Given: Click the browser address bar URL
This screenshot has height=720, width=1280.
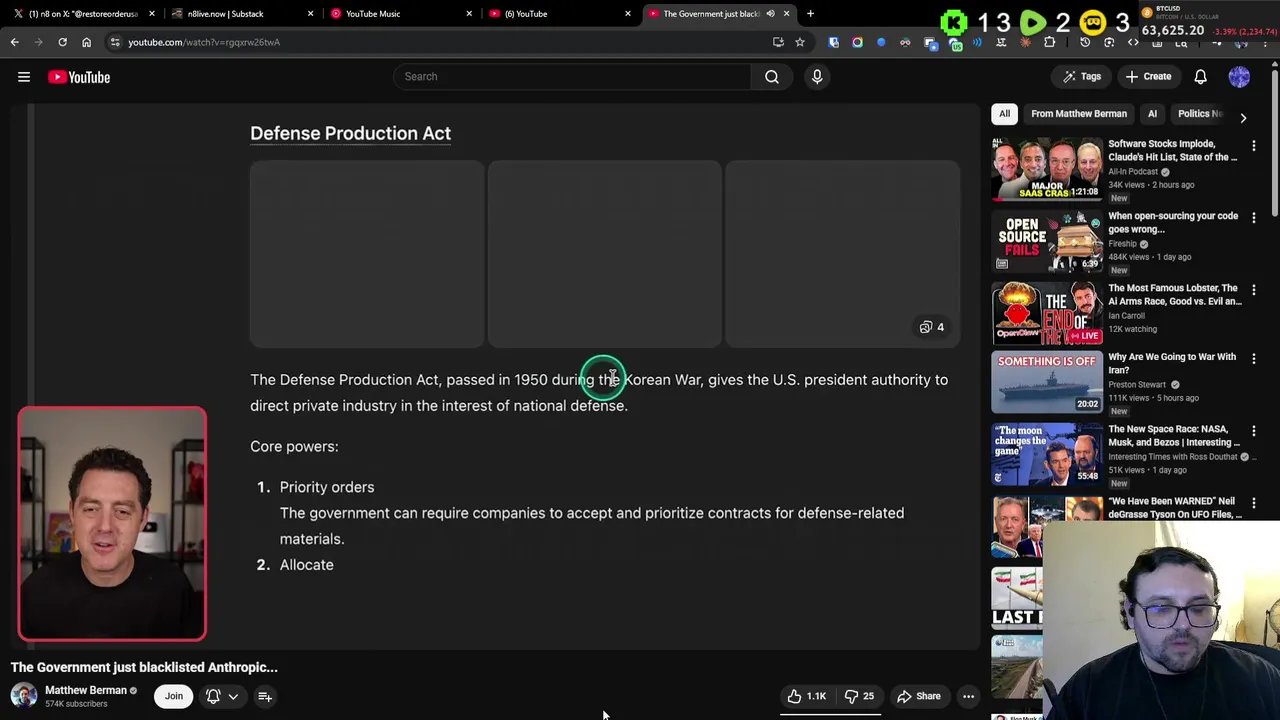Looking at the screenshot, I should (204, 42).
